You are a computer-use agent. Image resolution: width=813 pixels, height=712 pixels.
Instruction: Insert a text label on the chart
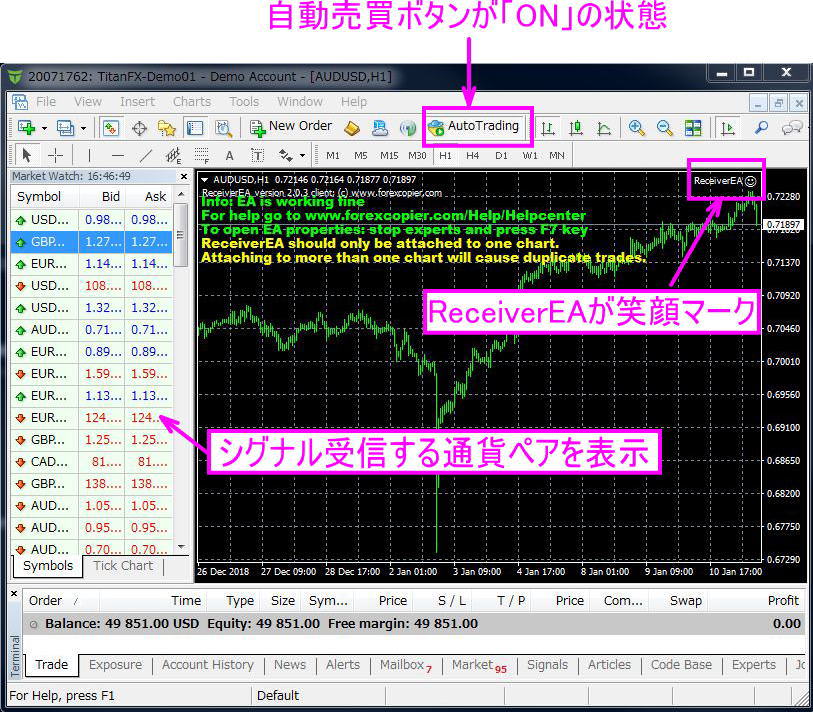[x=258, y=155]
